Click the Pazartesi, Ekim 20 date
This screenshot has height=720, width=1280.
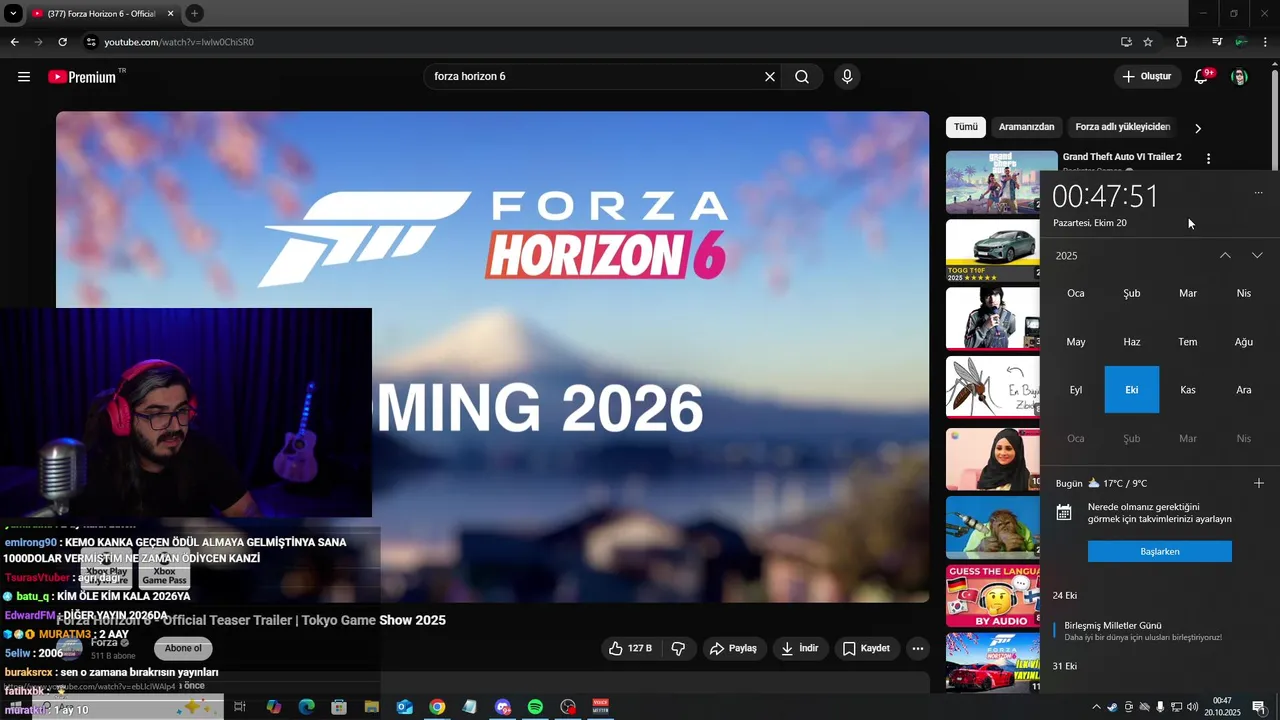click(1090, 223)
